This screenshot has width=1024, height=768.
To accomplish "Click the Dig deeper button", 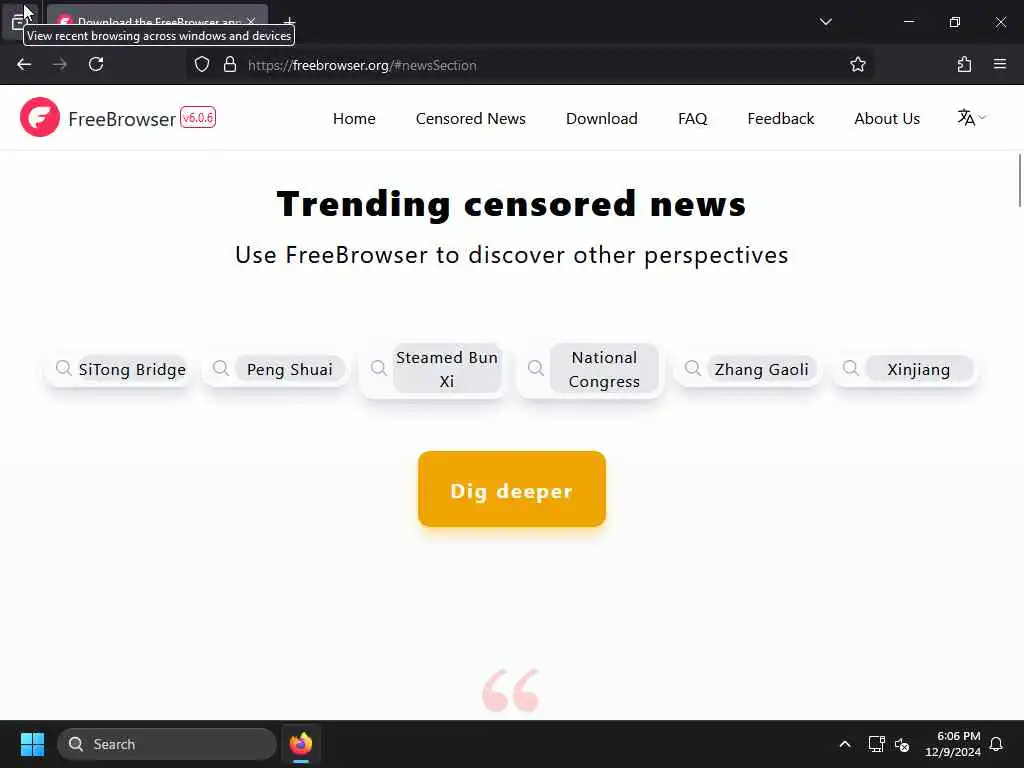I will coord(511,489).
